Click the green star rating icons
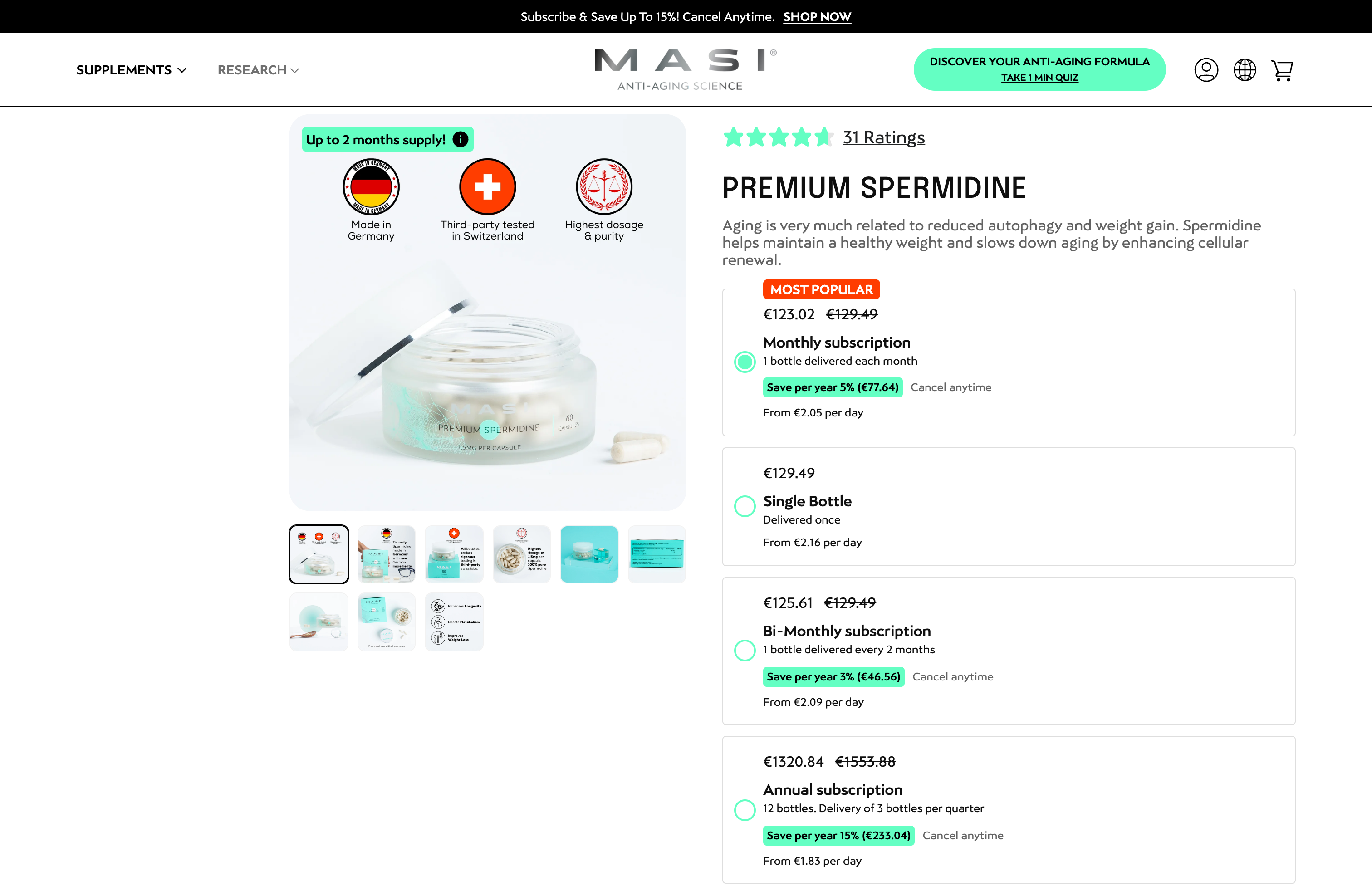This screenshot has width=1372, height=891. 778,137
